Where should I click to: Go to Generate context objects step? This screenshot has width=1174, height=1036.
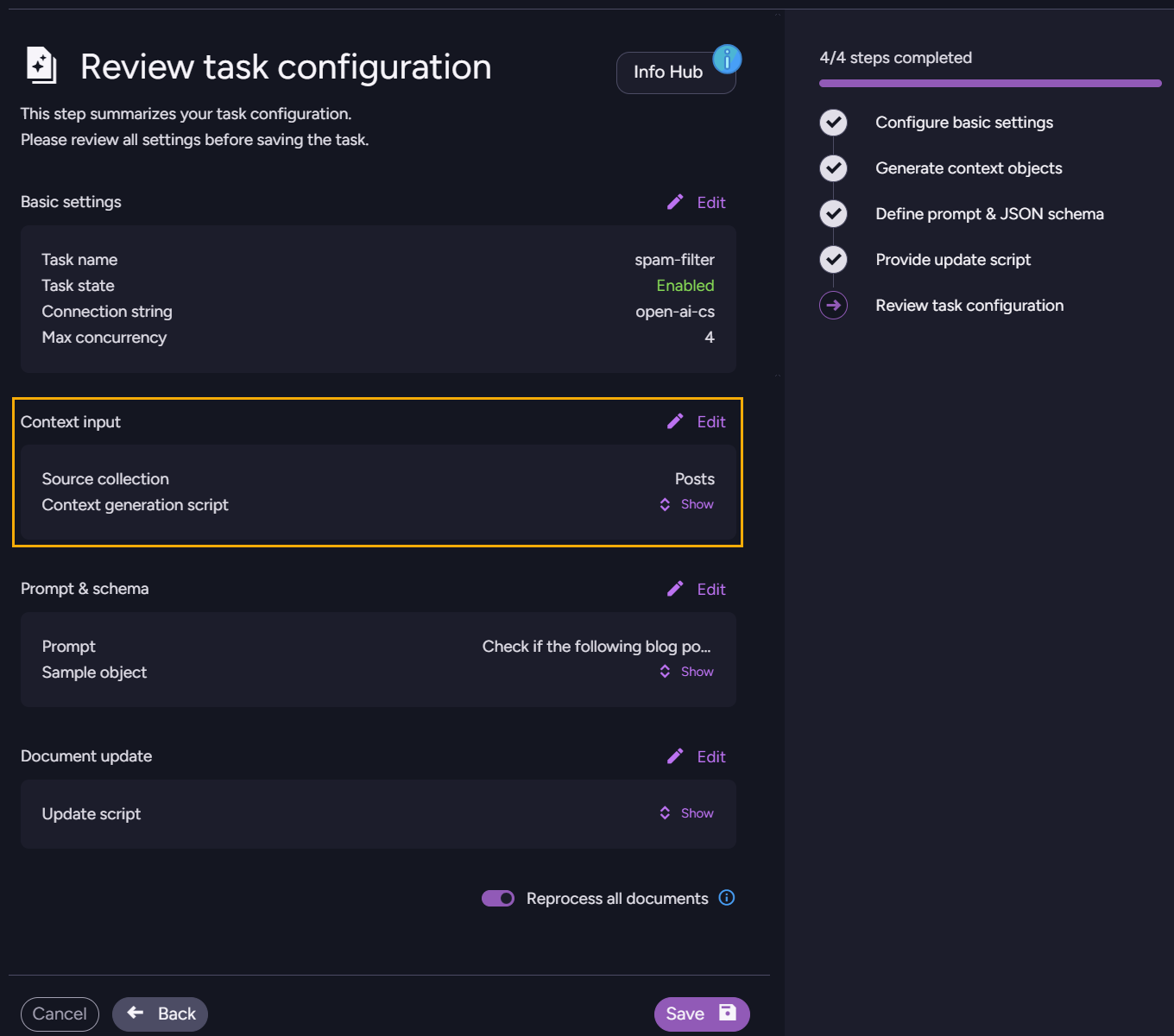pyautogui.click(x=969, y=168)
